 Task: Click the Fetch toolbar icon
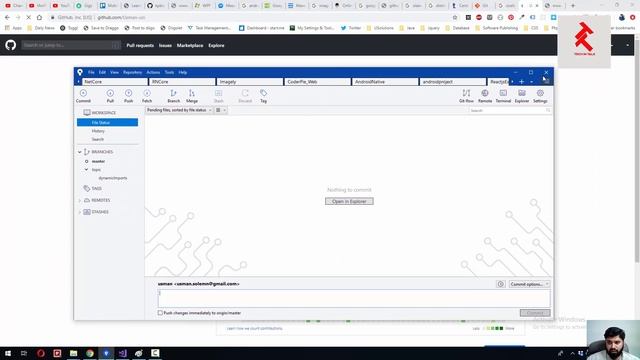[147, 96]
